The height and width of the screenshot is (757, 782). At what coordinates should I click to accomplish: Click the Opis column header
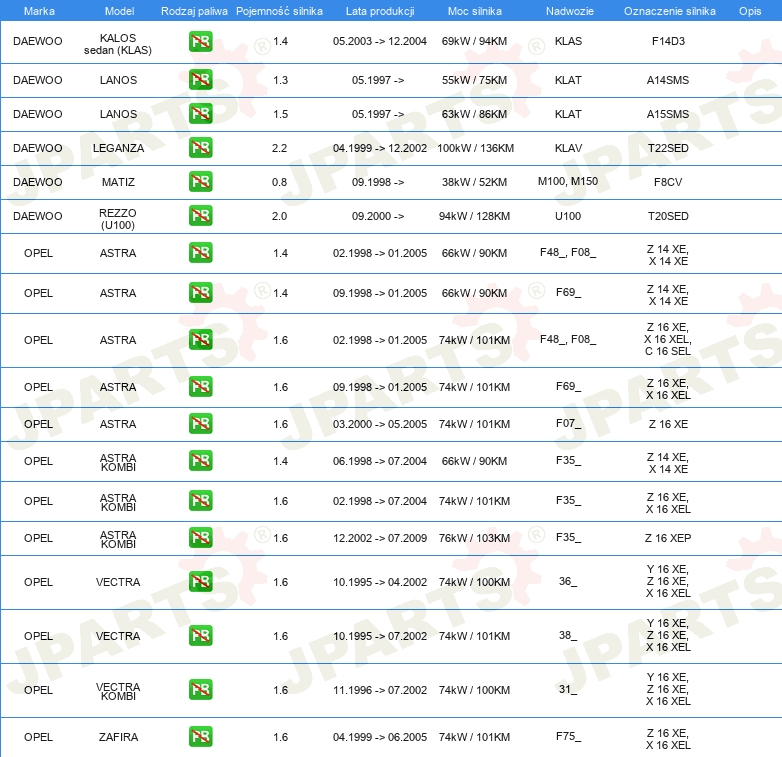tap(750, 11)
